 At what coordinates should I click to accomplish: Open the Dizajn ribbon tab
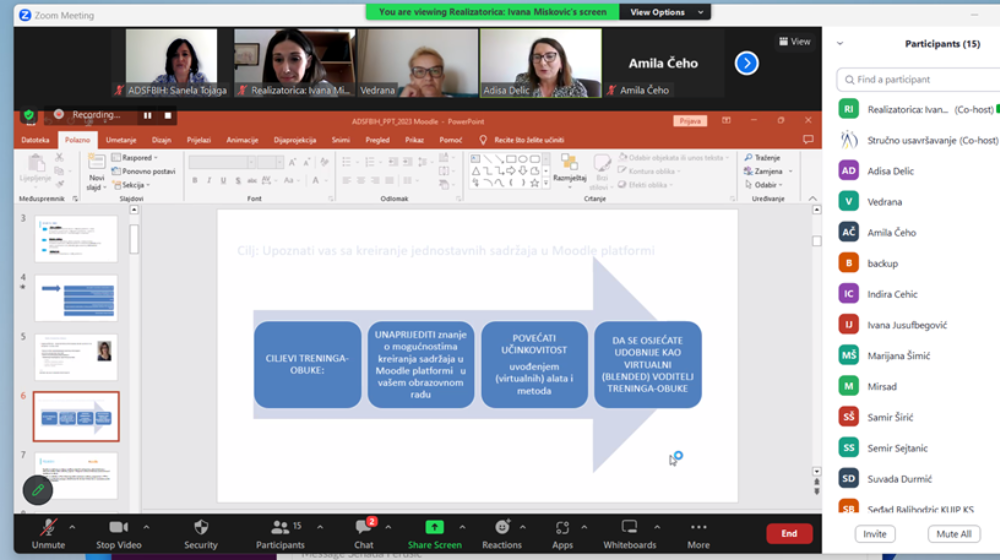click(162, 140)
